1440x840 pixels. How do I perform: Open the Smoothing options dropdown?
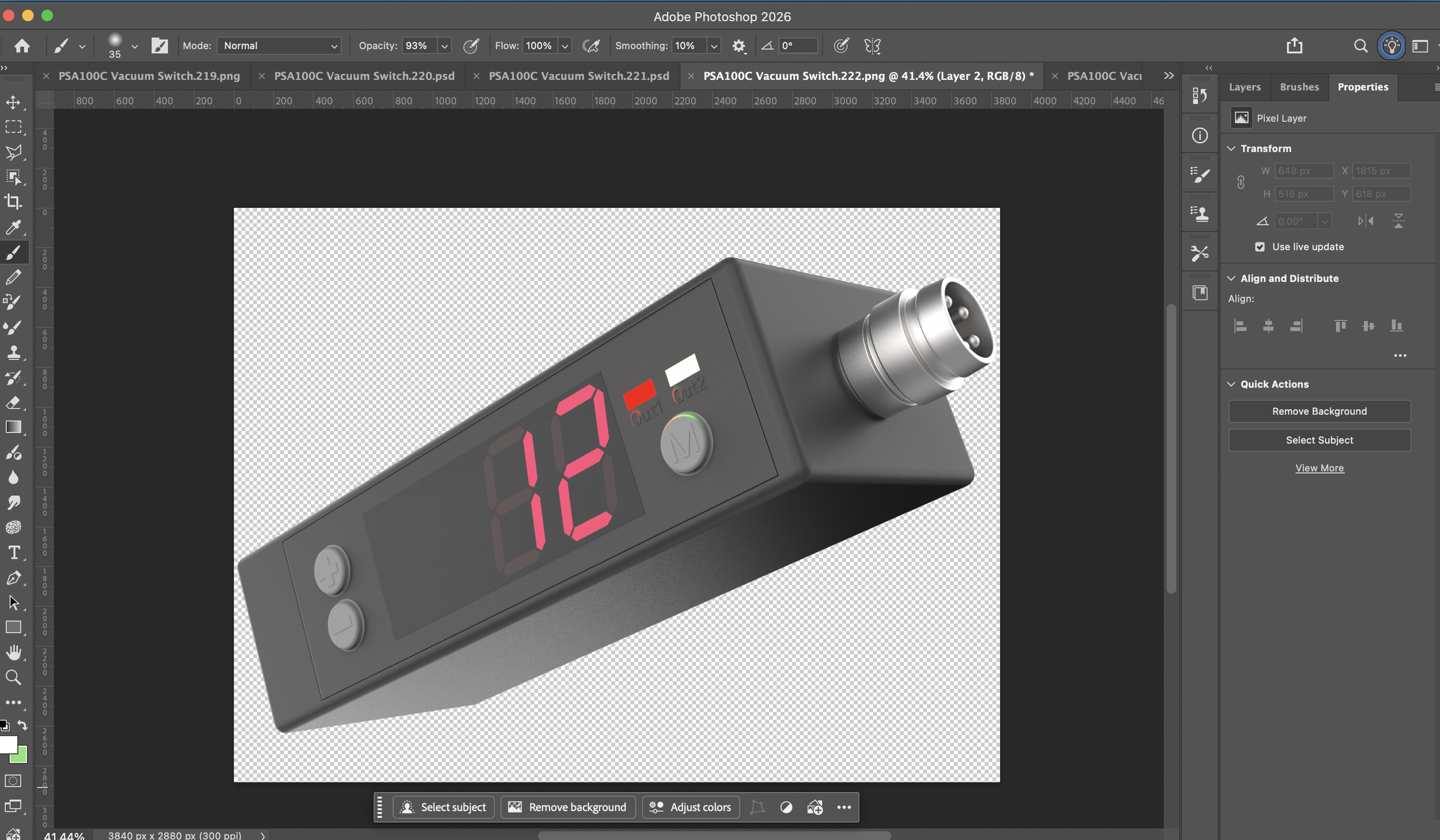click(714, 45)
